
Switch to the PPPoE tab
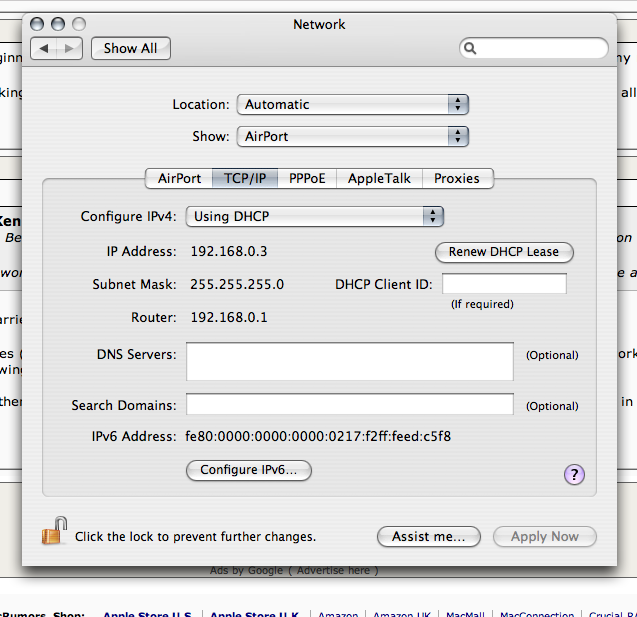point(307,178)
